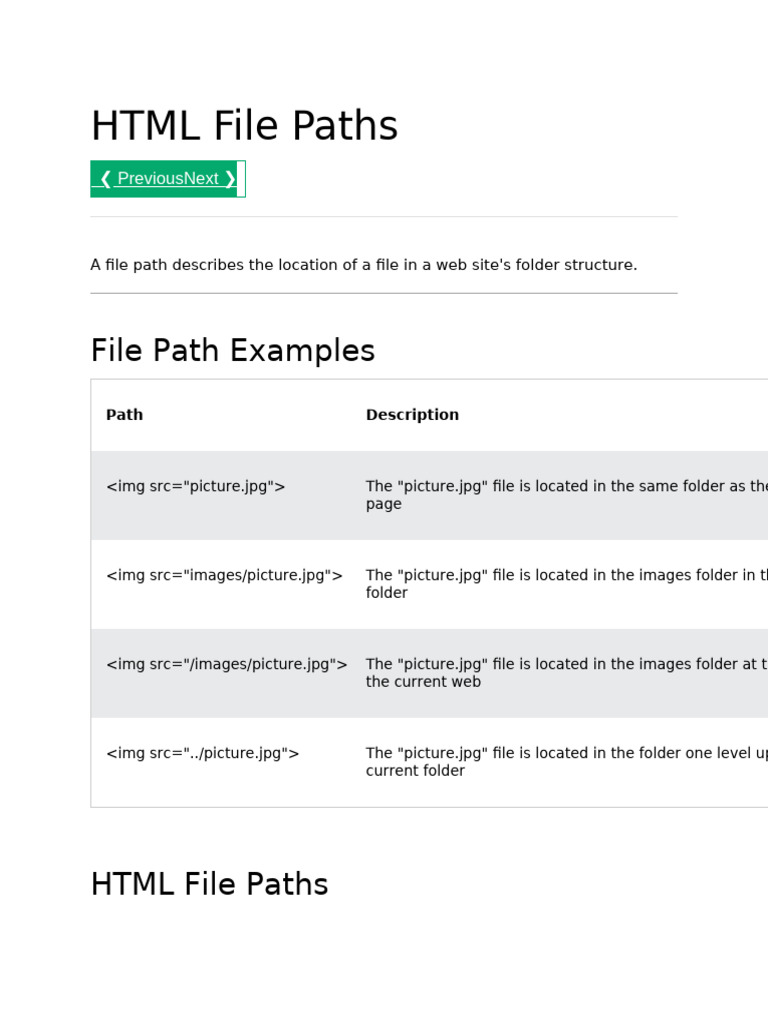Click the top HTML File Paths title

click(244, 127)
